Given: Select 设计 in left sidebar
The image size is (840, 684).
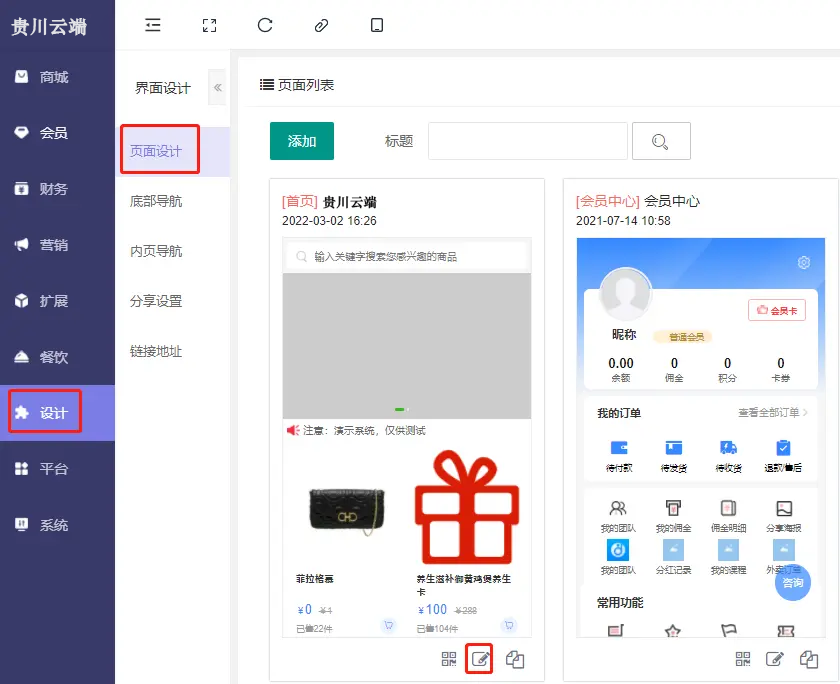Looking at the screenshot, I should click(57, 413).
